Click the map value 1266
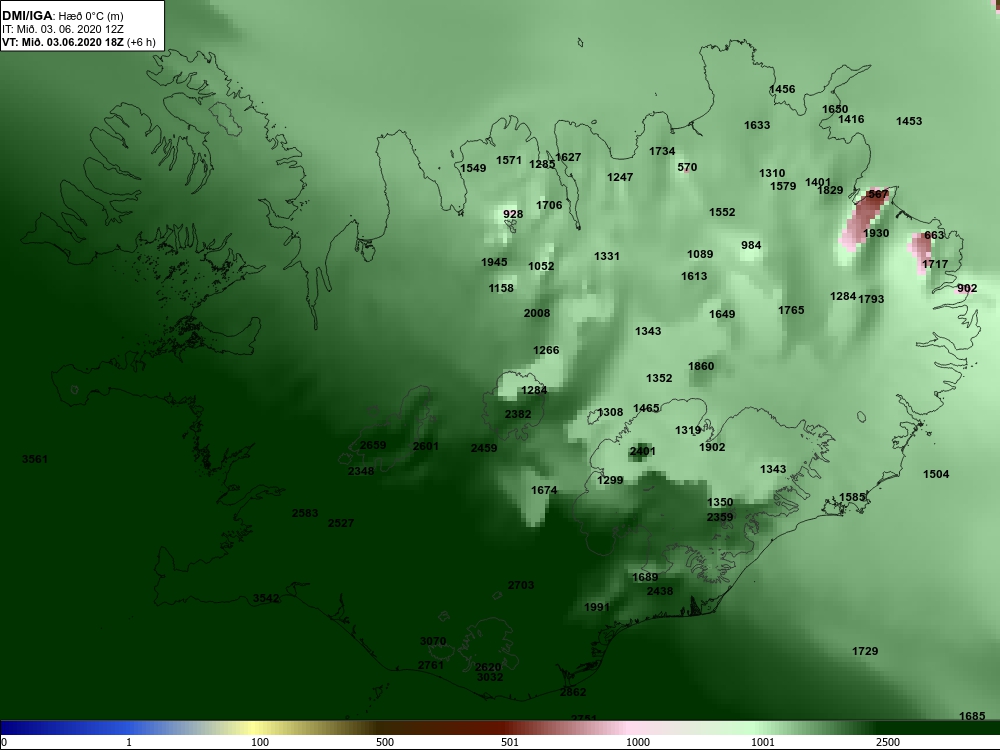Viewport: 1000px width, 750px height. click(546, 350)
